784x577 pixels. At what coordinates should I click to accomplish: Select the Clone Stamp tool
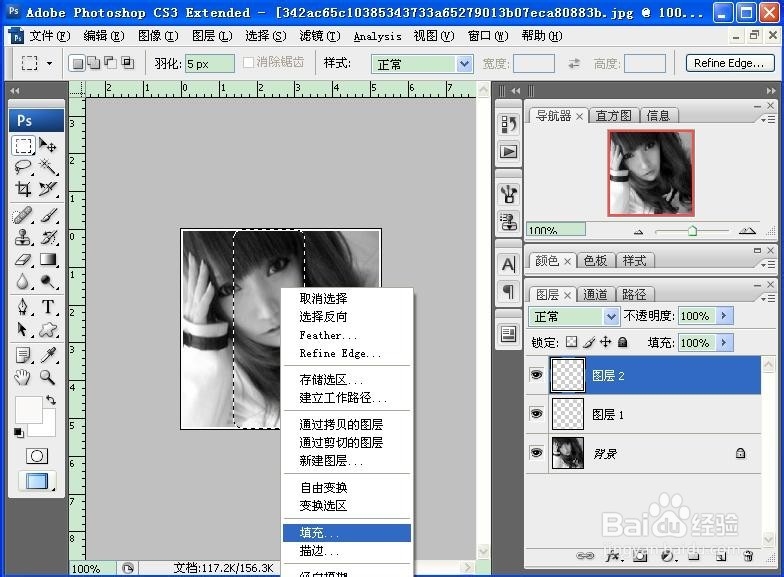pos(23,238)
